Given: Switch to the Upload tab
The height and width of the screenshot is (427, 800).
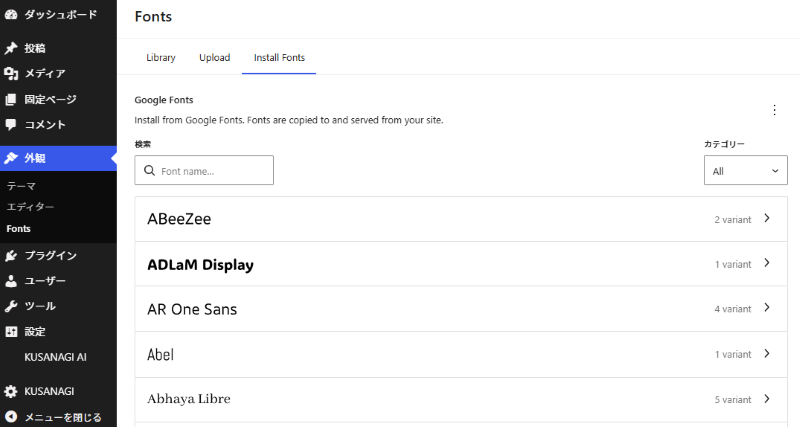Looking at the screenshot, I should (214, 58).
